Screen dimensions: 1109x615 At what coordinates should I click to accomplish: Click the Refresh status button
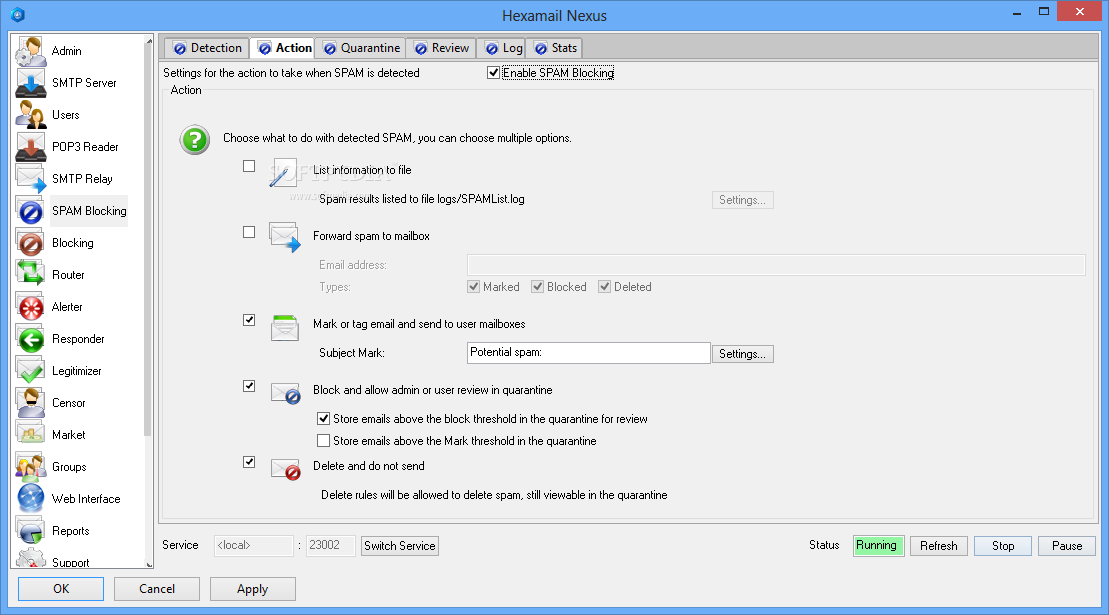point(939,546)
